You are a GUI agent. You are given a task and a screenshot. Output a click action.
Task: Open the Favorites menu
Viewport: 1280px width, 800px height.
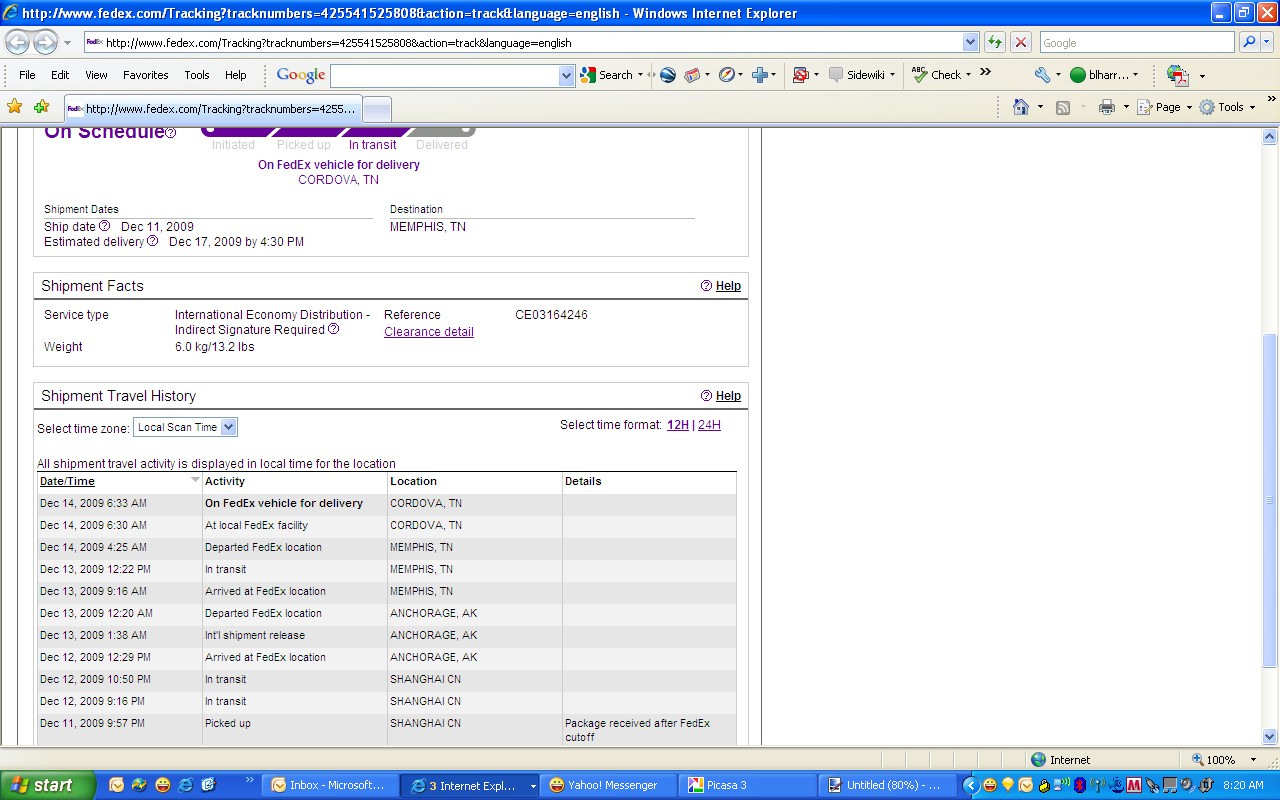pos(146,75)
